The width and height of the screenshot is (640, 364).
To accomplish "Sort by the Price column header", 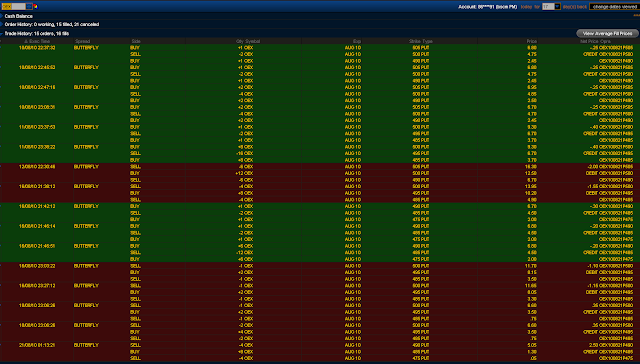I will pos(531,41).
